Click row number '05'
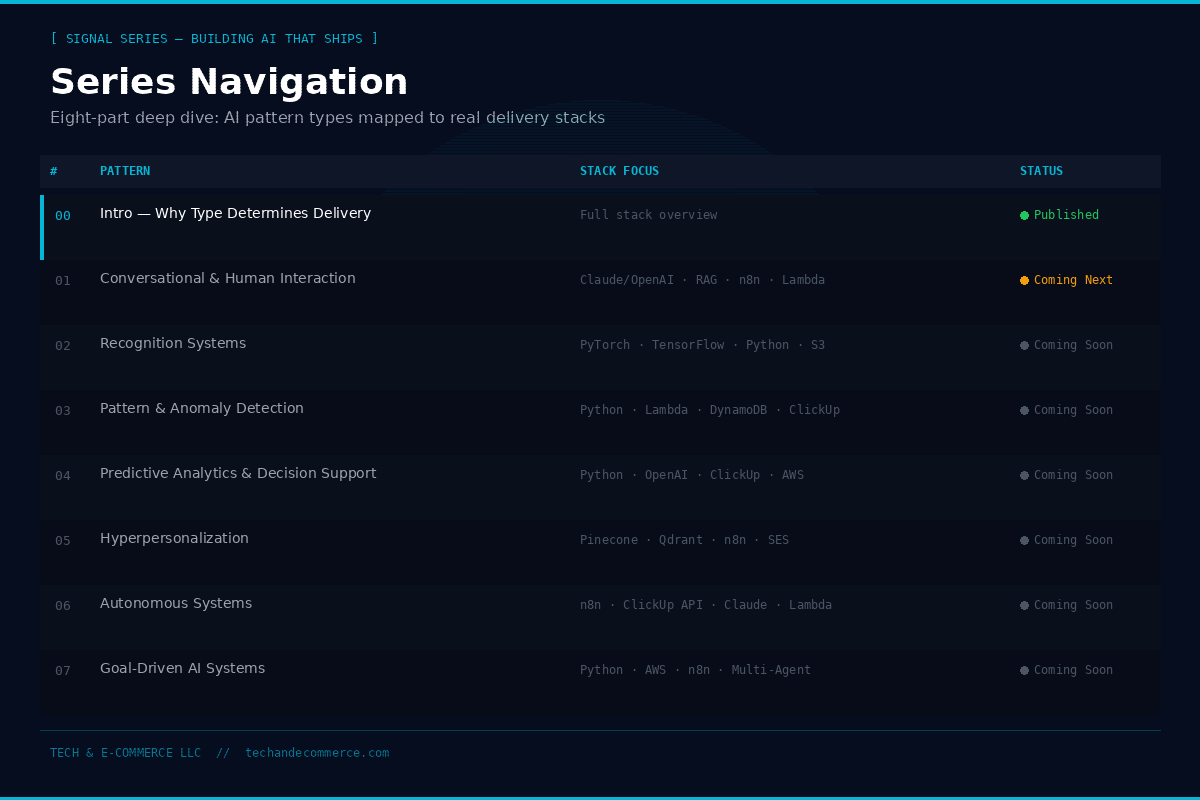 click(x=63, y=541)
